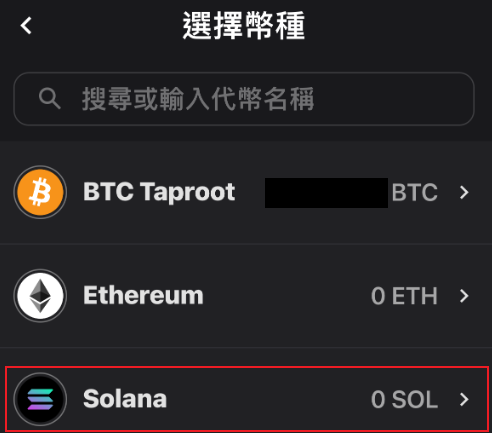Select the Solana coin name
Image resolution: width=492 pixels, height=433 pixels.
point(125,399)
